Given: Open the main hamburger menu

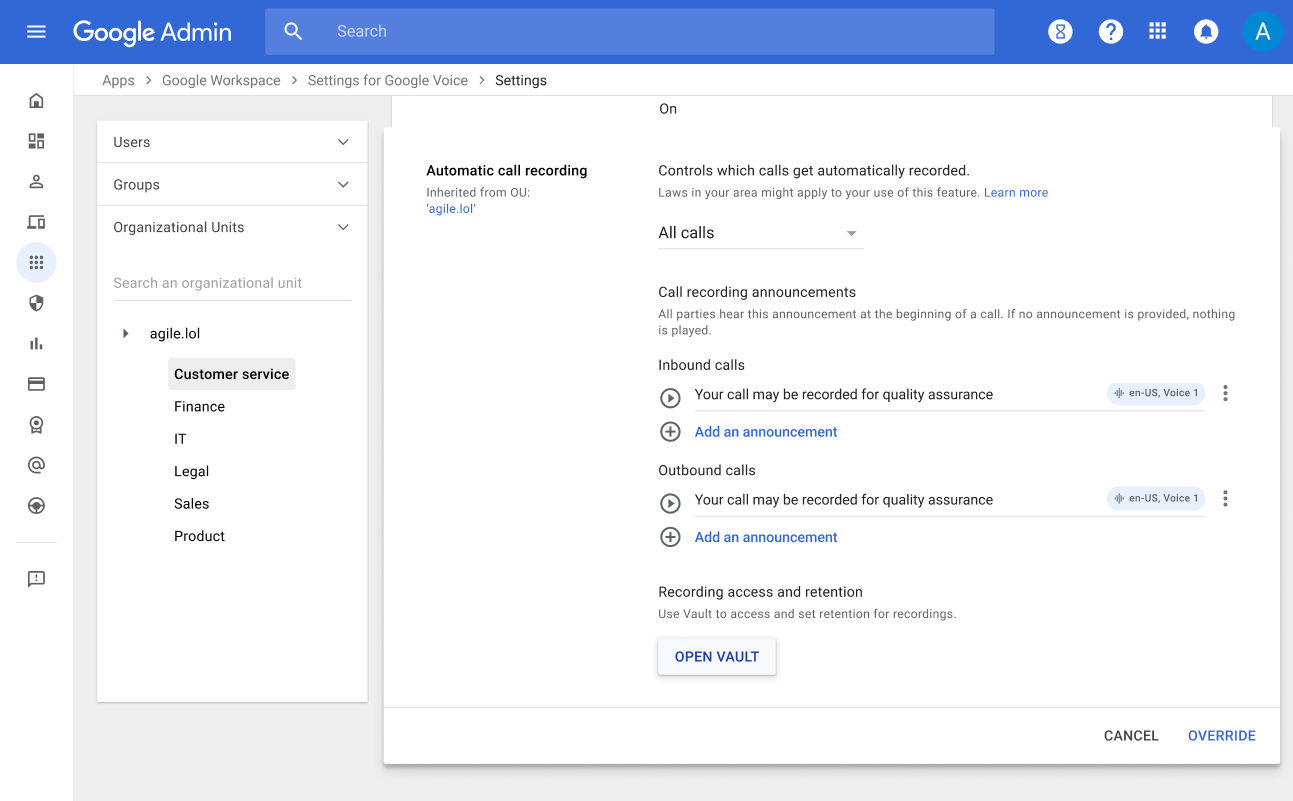Looking at the screenshot, I should click(x=36, y=31).
